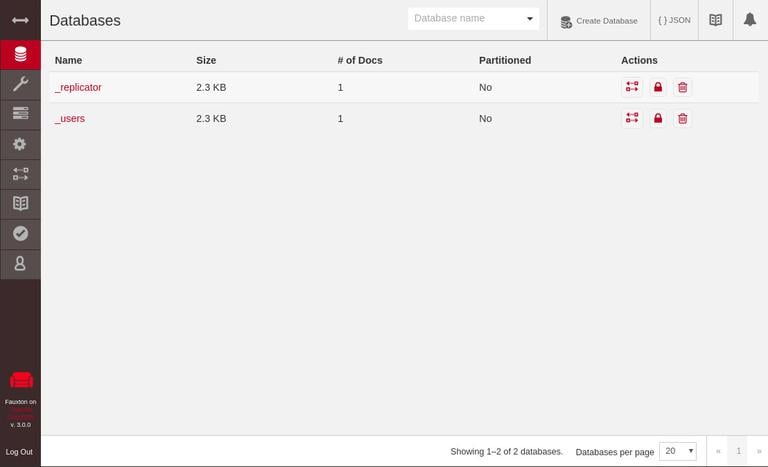Open Active Tasks from the sidebar
The width and height of the screenshot is (768, 467).
point(20,114)
